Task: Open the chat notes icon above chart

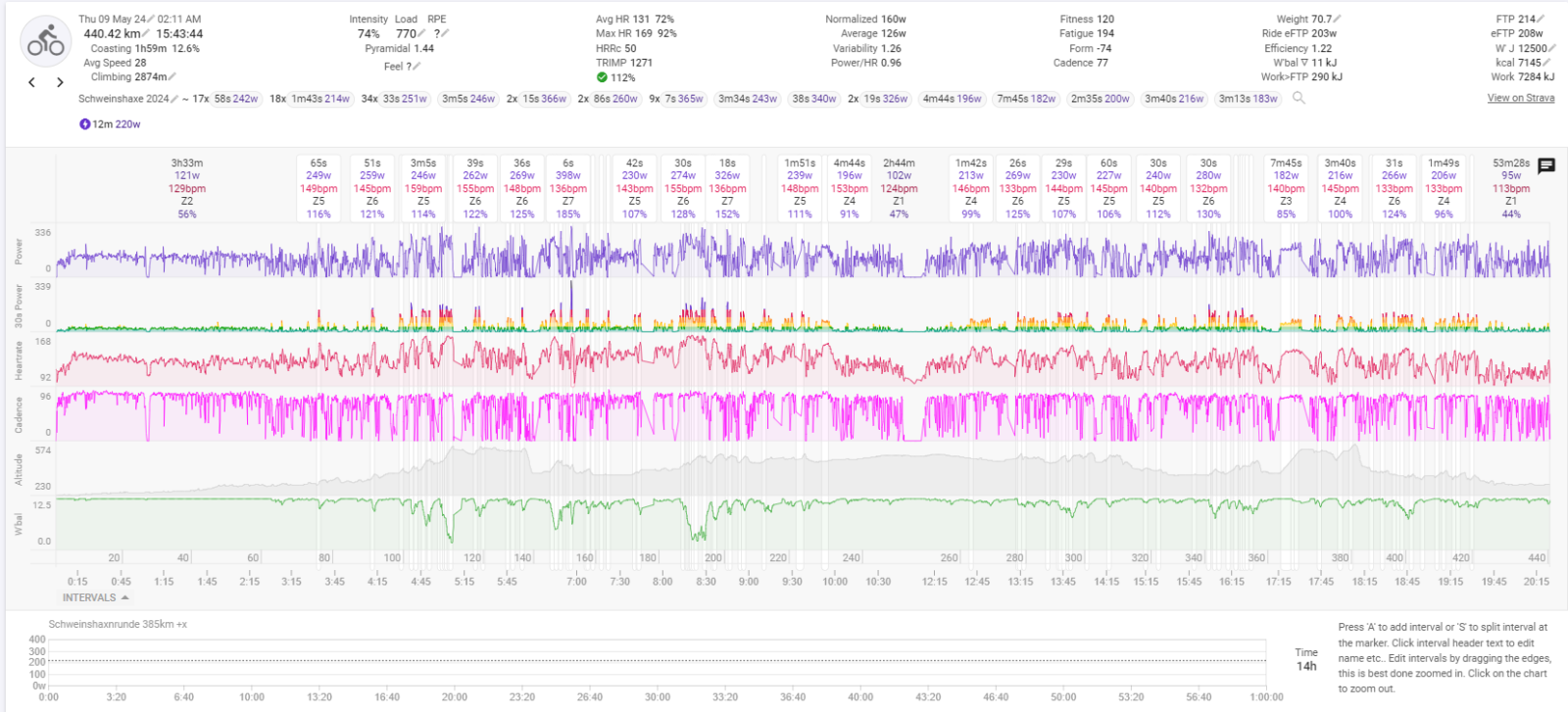Action: pos(1546,166)
